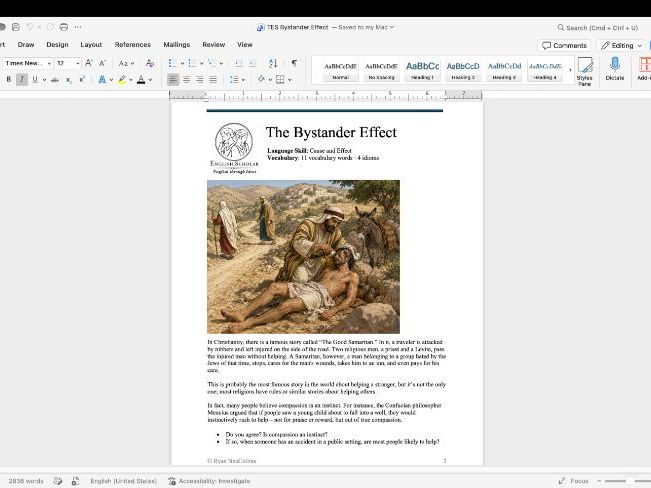The width and height of the screenshot is (651, 488).
Task: Click the Sort A-Z icon
Action: (273, 63)
